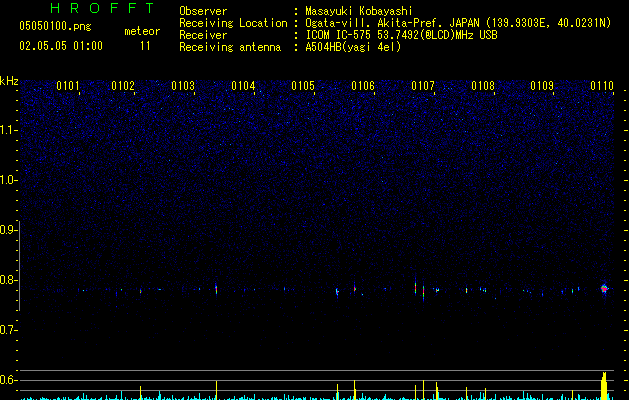Click the 0109 time marker
Image resolution: width=629 pixels, height=400 pixels.
[542, 86]
